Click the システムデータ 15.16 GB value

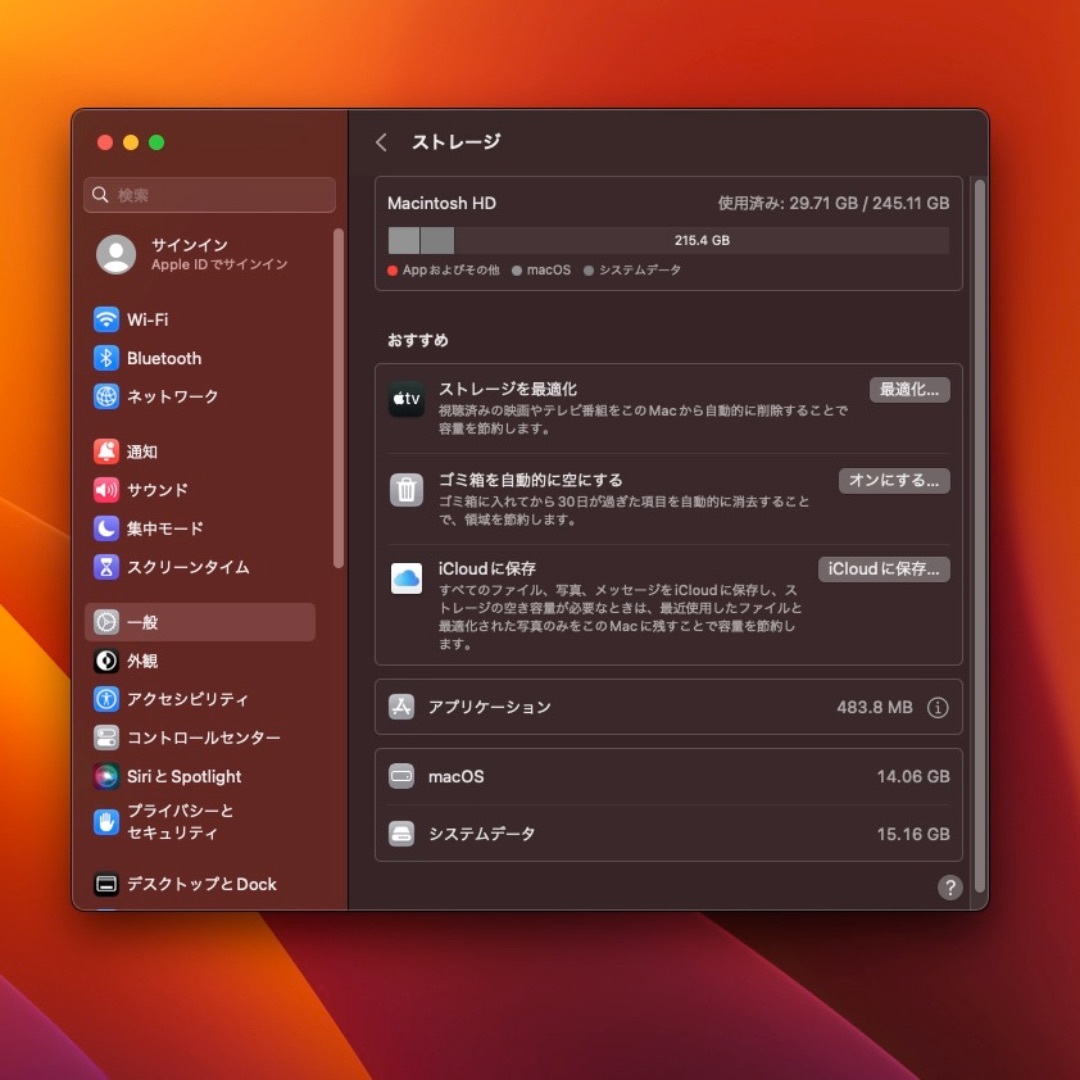coord(913,834)
